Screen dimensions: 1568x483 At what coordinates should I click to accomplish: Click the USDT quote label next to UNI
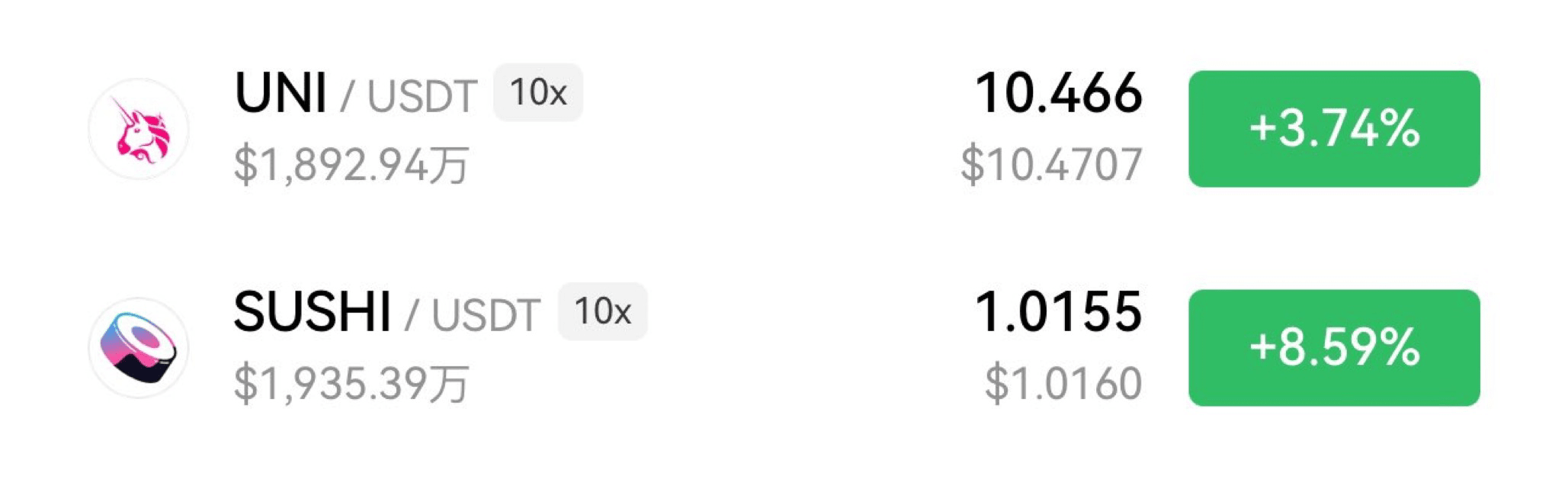click(422, 96)
